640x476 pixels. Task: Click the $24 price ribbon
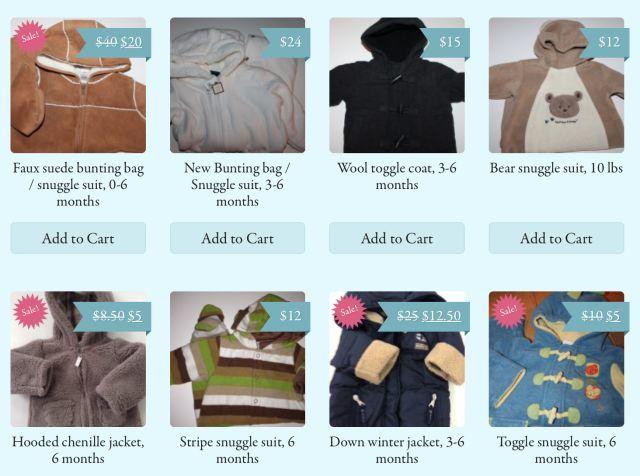[286, 42]
